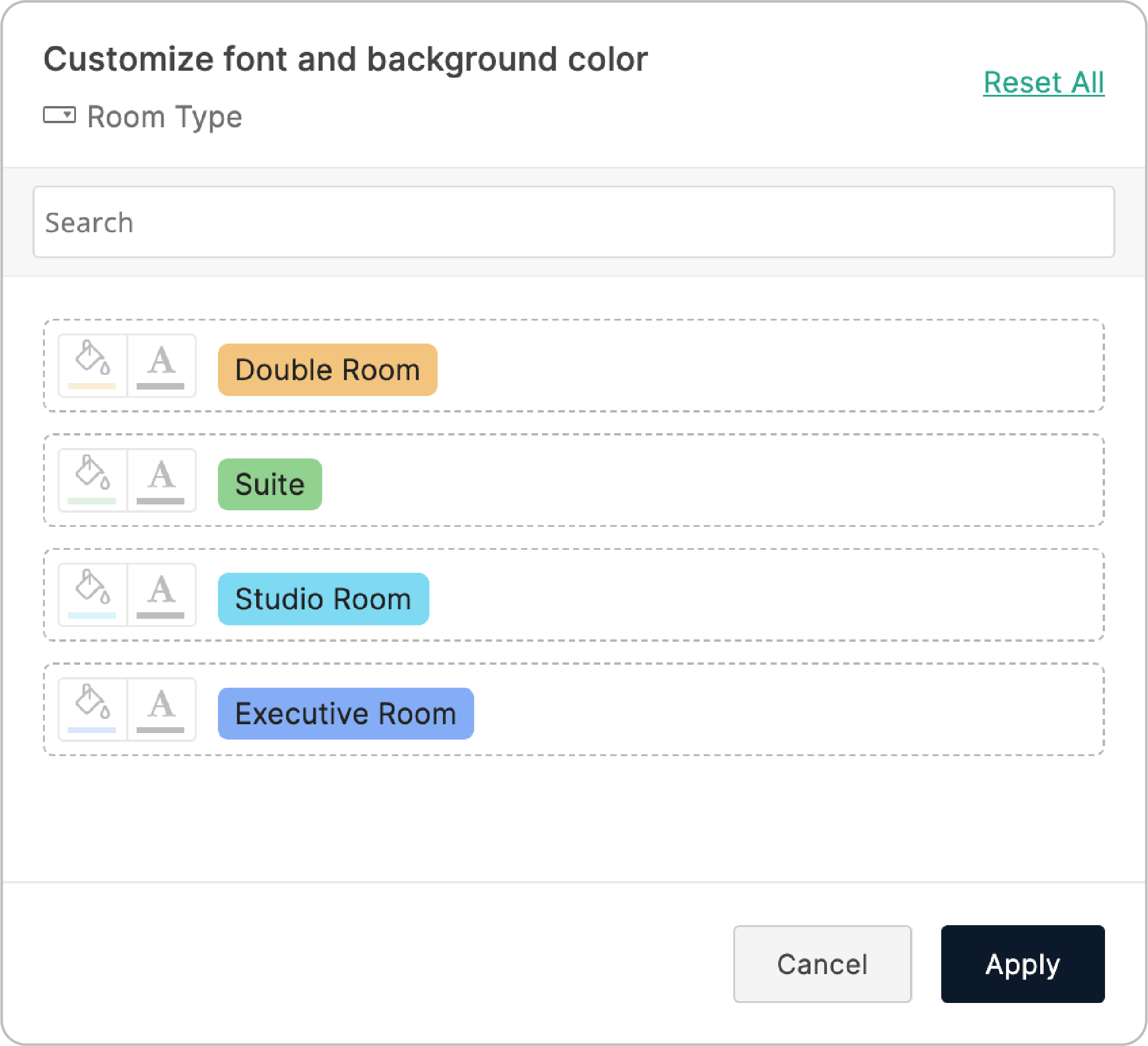Open the background color picker for Suite

point(91,480)
